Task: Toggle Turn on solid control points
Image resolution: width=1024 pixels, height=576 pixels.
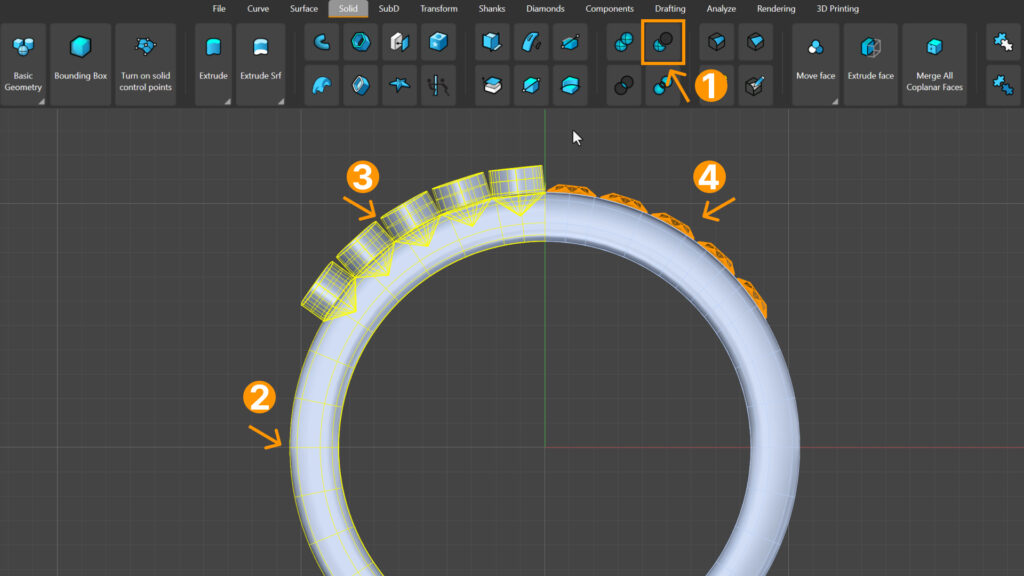Action: click(146, 64)
